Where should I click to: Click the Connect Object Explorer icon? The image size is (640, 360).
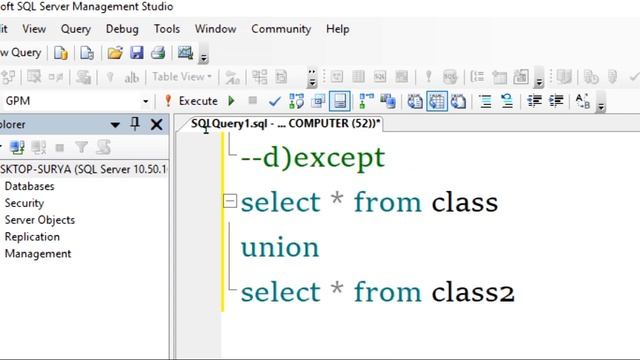[17, 147]
